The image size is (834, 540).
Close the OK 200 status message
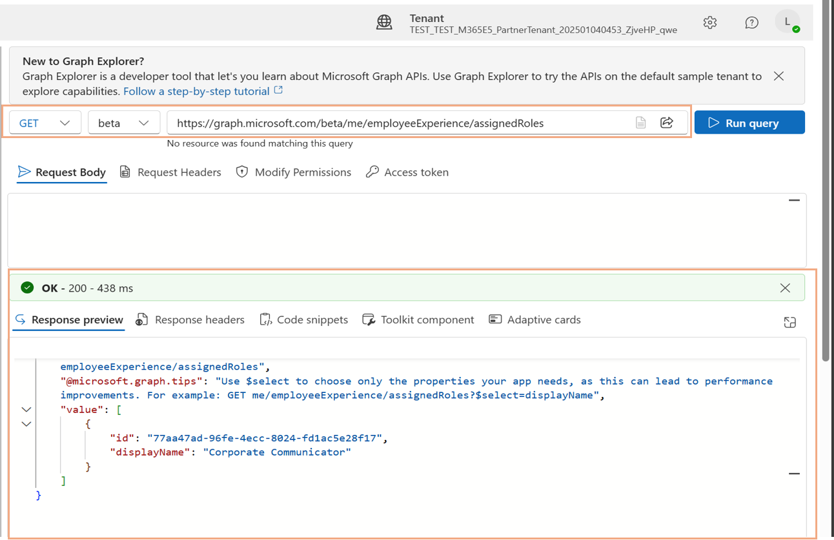[x=785, y=288]
